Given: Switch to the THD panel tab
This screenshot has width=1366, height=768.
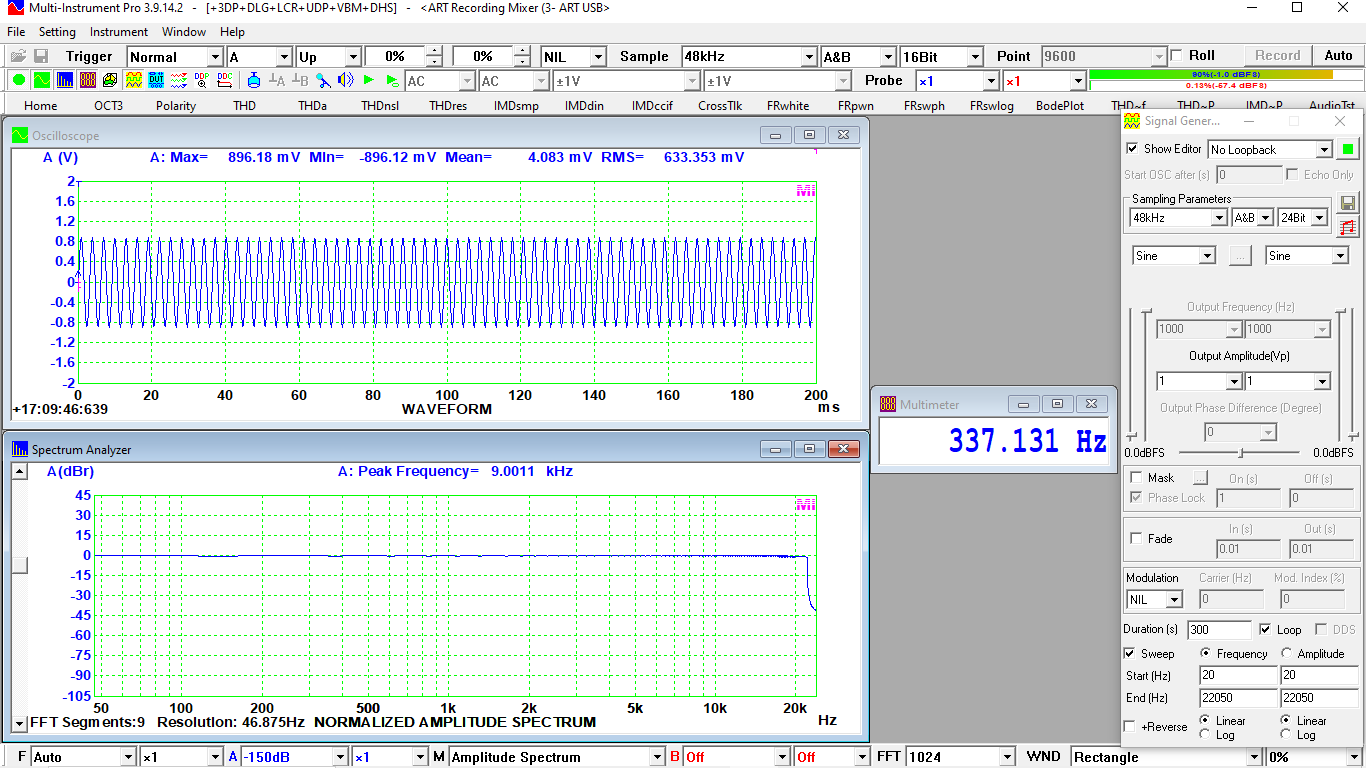Looking at the screenshot, I should (244, 105).
